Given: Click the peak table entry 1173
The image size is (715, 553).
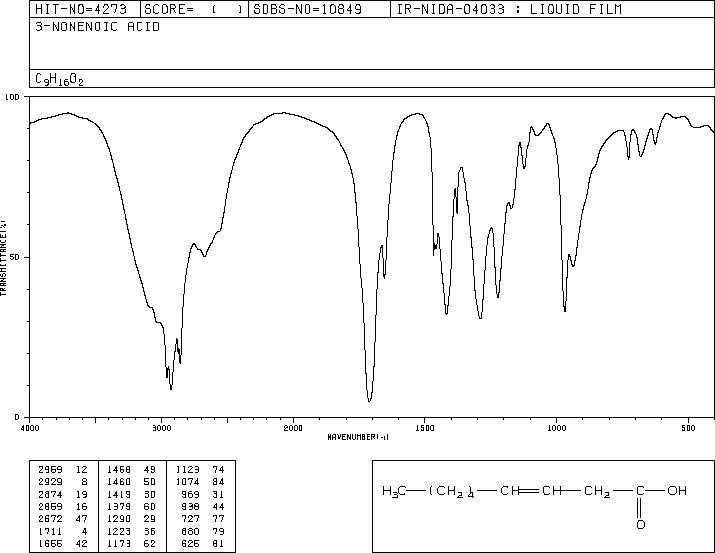Looking at the screenshot, I should click(x=119, y=543).
